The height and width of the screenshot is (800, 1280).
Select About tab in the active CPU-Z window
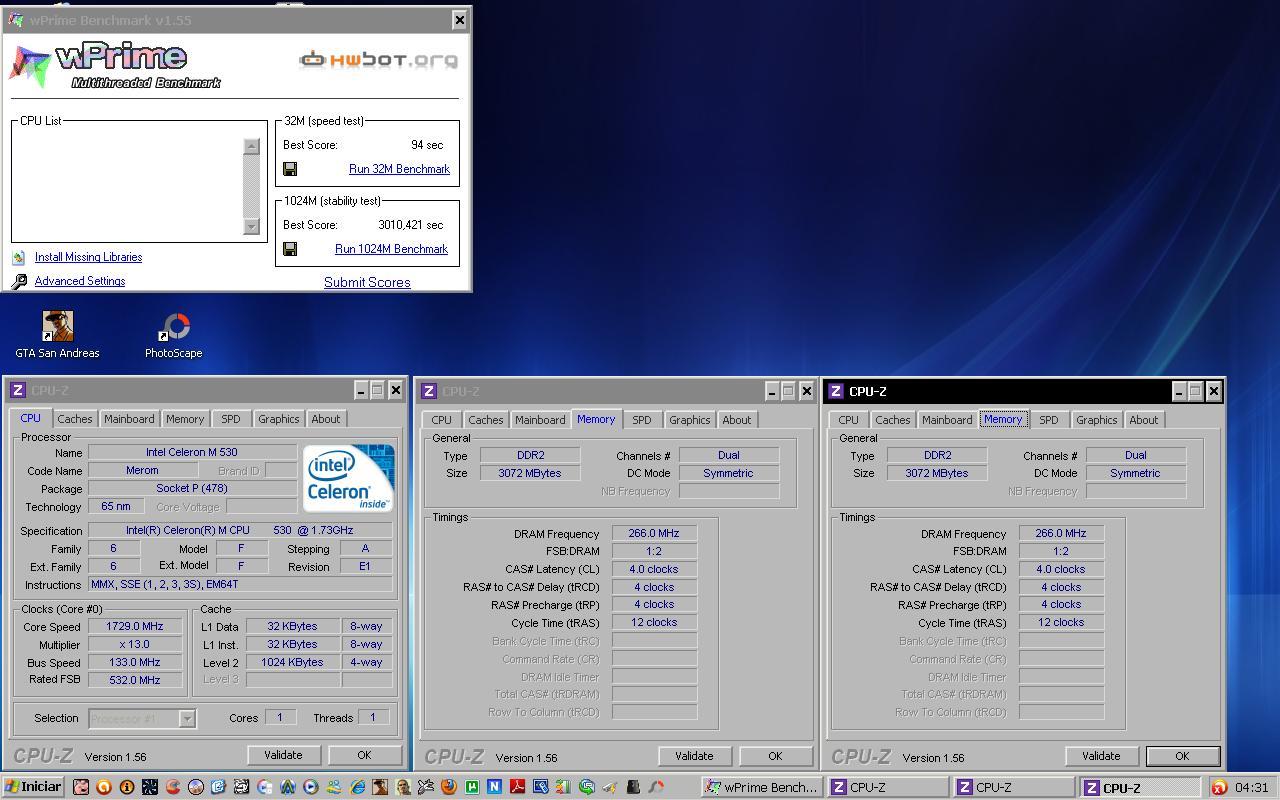click(1143, 420)
